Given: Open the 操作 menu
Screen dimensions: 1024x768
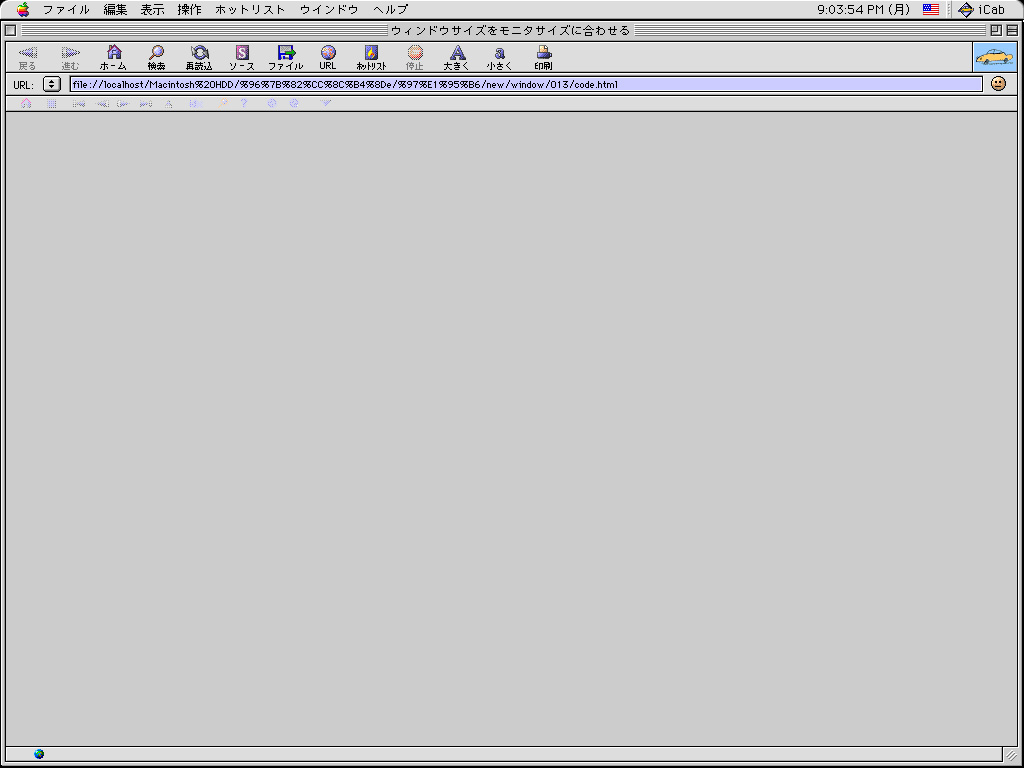Looking at the screenshot, I should pyautogui.click(x=189, y=9).
